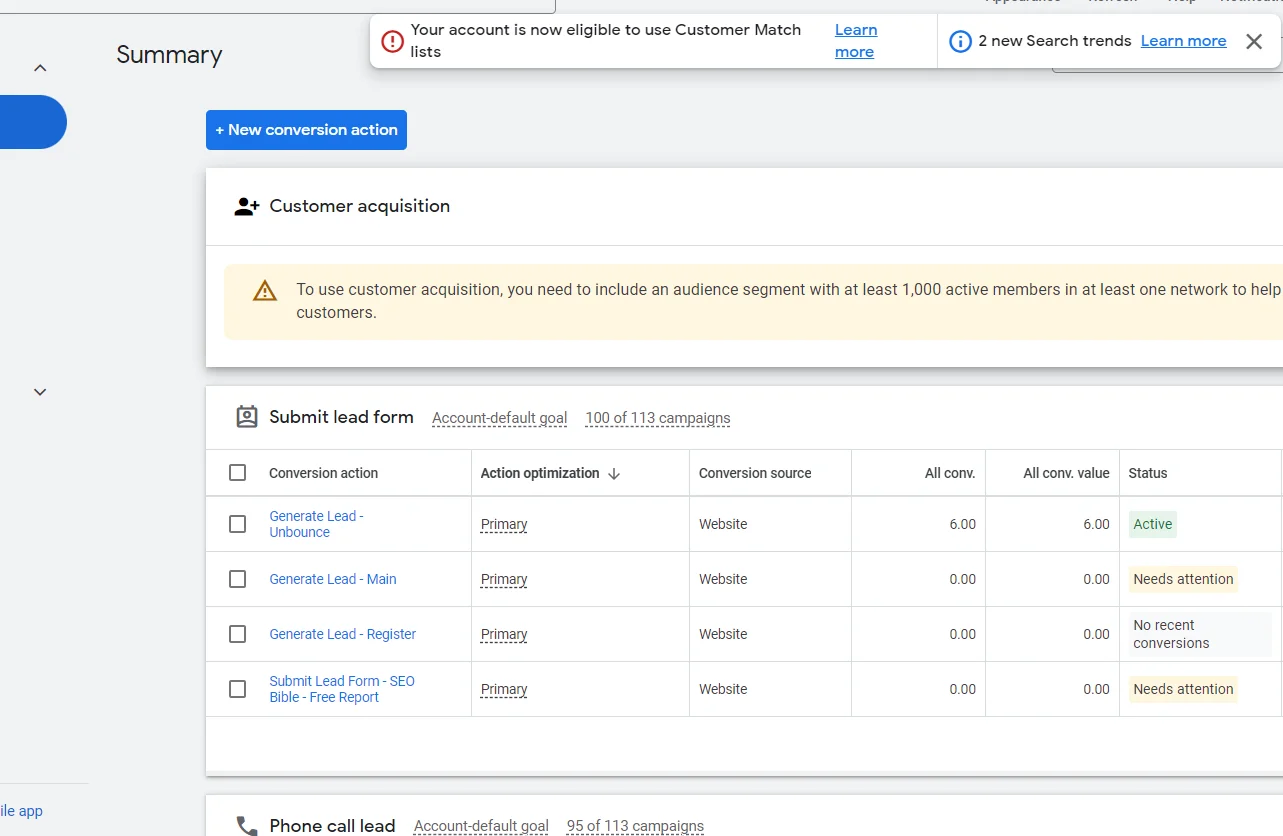Collapse the sidebar section with up chevron
Screen dimensions: 1283x836
click(x=40, y=68)
